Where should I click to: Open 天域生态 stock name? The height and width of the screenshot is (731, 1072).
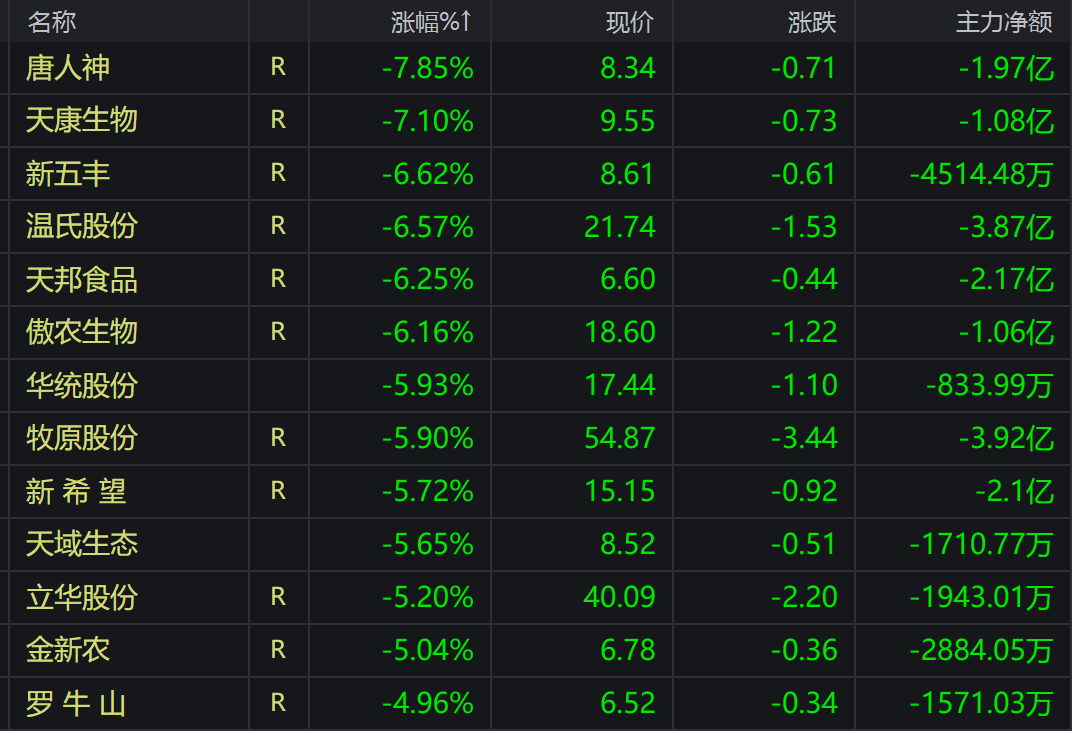click(82, 544)
